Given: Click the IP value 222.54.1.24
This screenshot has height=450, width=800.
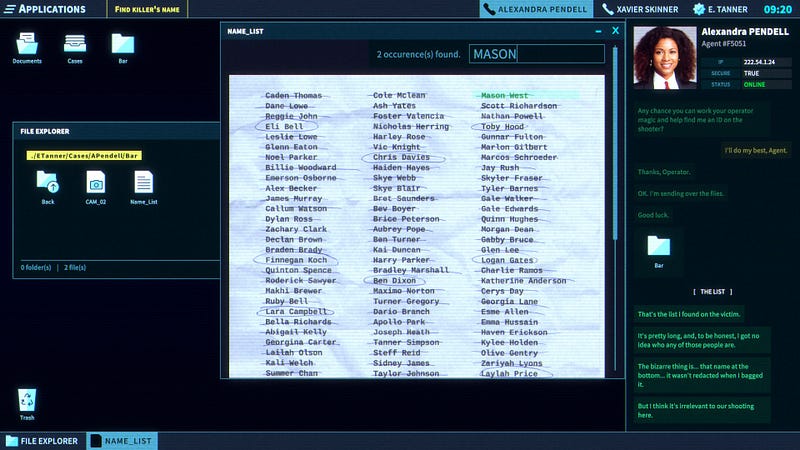Looking at the screenshot, I should click(759, 62).
